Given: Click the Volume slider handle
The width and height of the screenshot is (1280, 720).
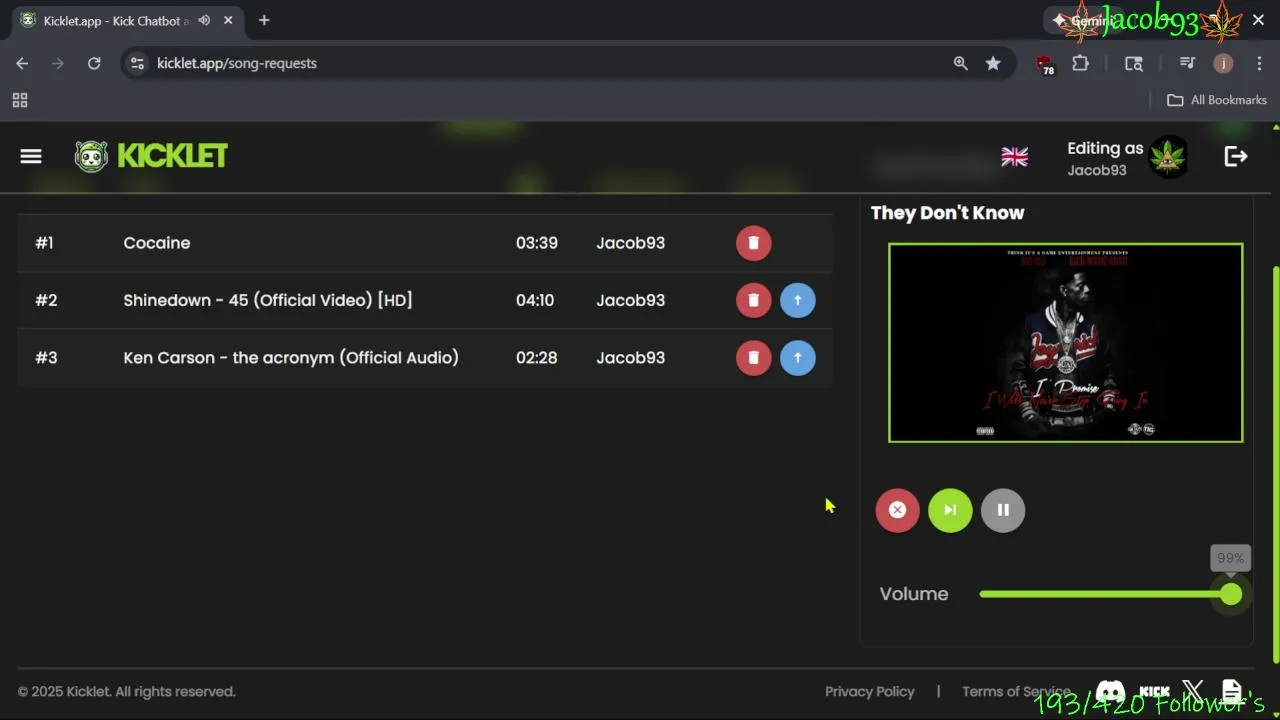Looking at the screenshot, I should click(1231, 594).
